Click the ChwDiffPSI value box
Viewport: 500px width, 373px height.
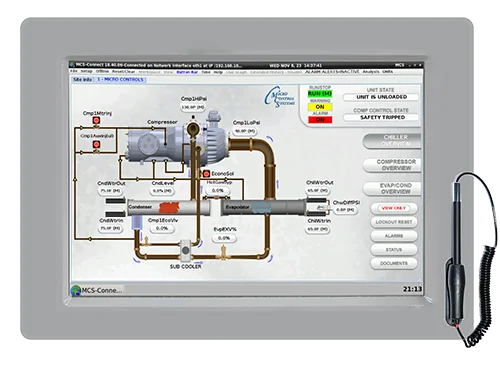tap(345, 210)
